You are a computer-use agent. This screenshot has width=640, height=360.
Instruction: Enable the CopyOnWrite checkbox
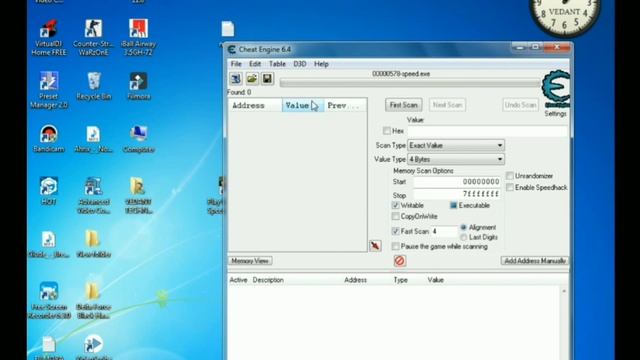tap(396, 216)
